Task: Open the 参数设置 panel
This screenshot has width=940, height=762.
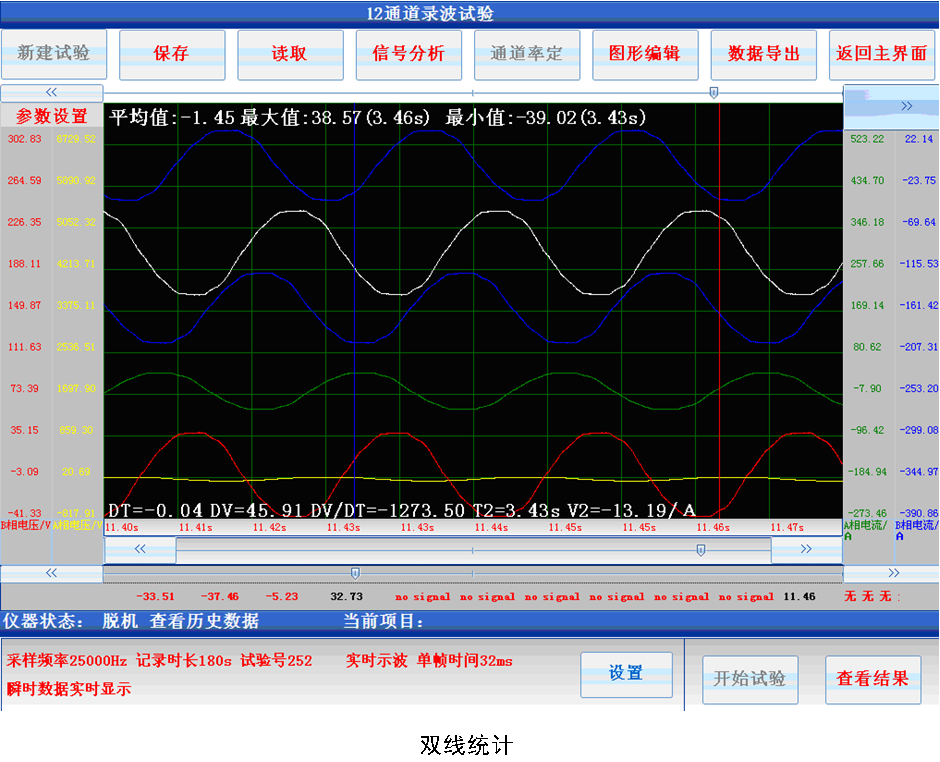Action: click(52, 116)
